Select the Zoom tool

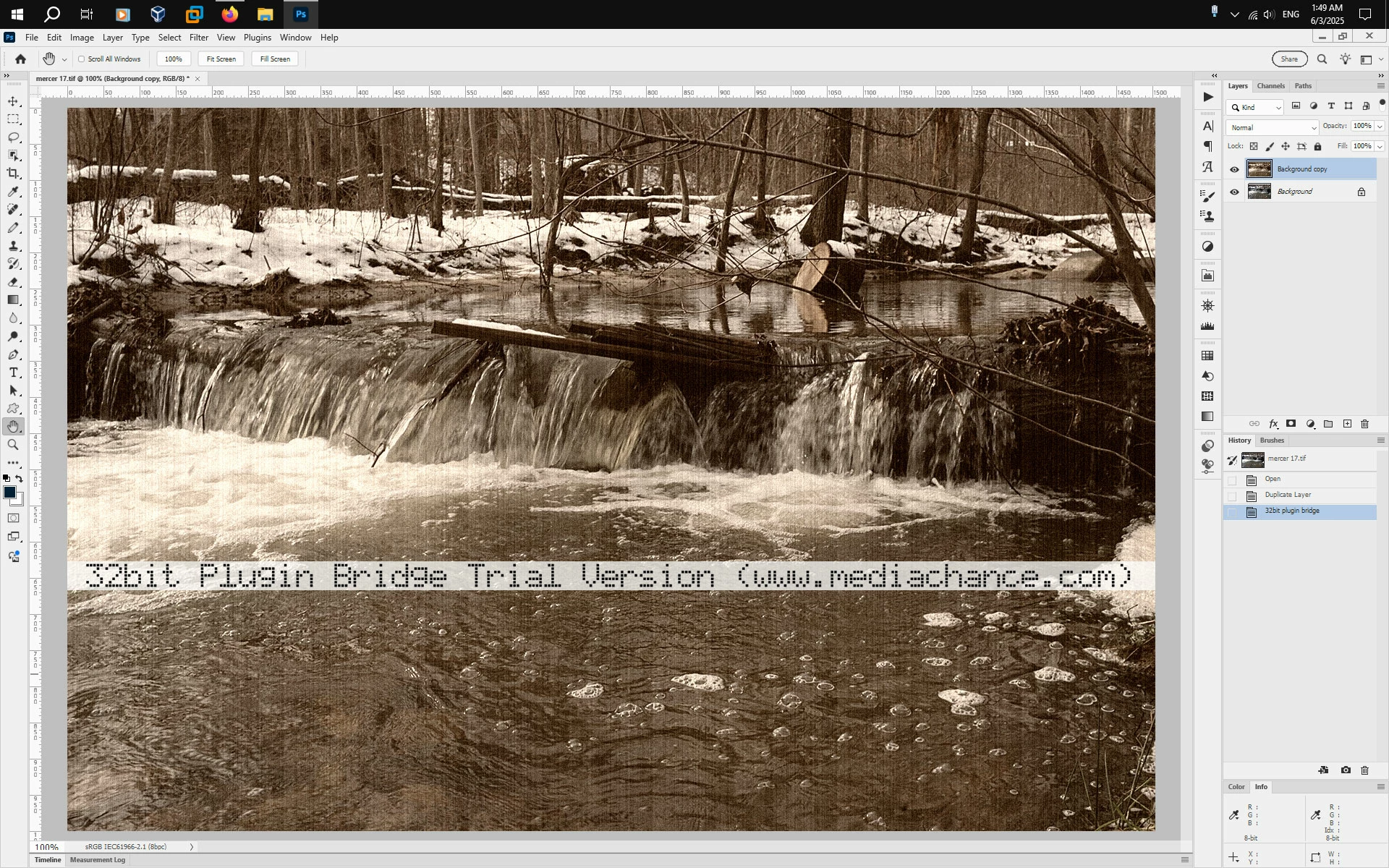tap(13, 445)
